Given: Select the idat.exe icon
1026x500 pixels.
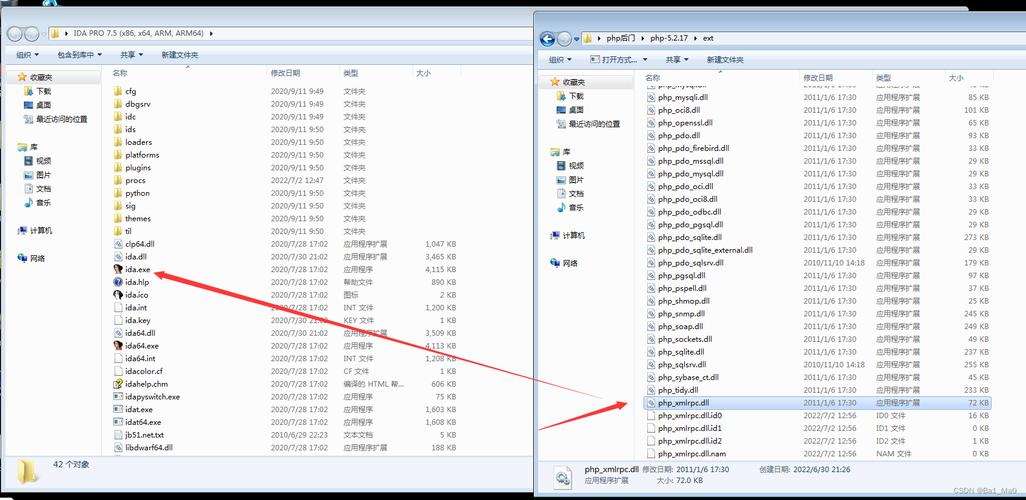Looking at the screenshot, I should pyautogui.click(x=118, y=410).
